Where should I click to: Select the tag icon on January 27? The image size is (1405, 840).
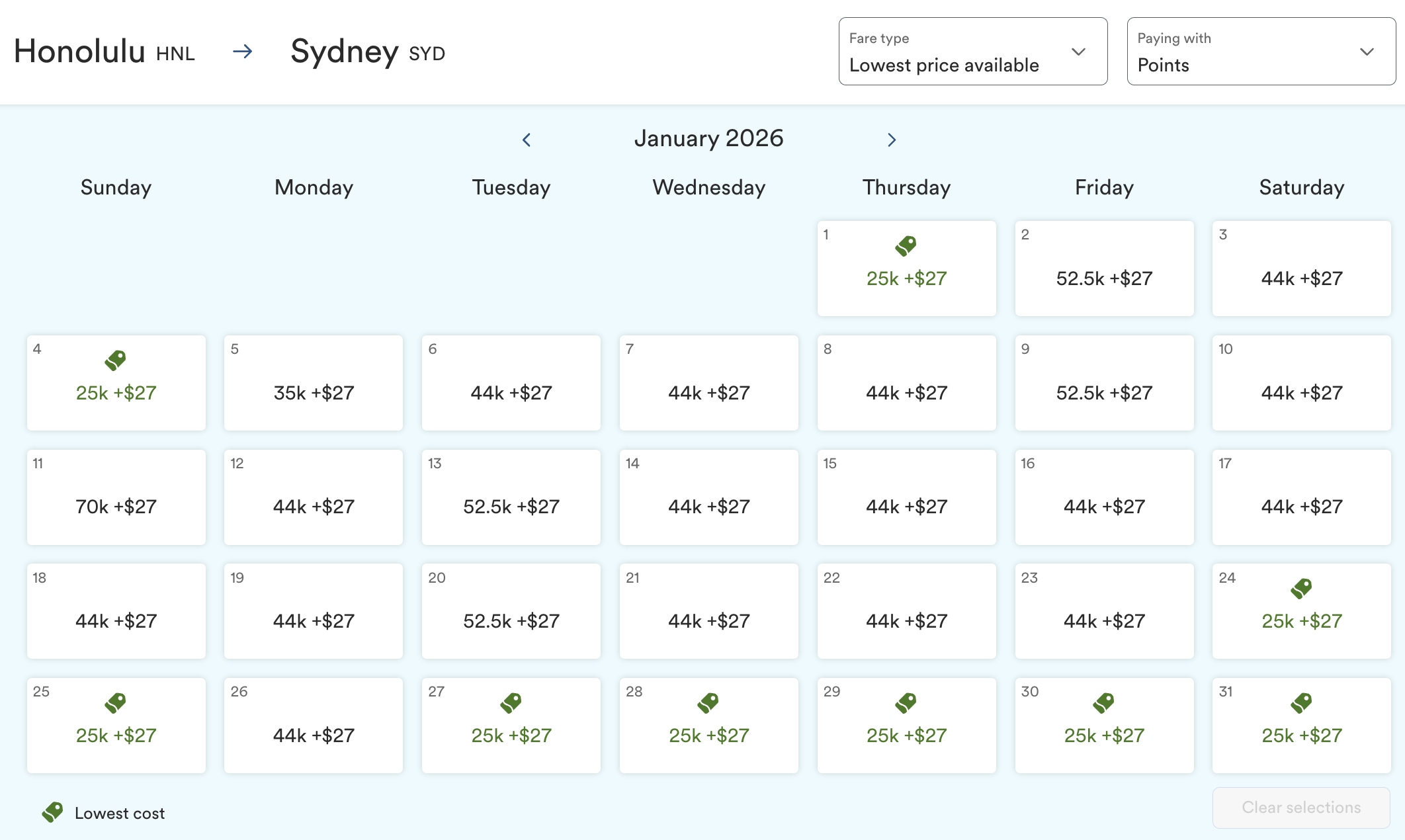(x=511, y=702)
